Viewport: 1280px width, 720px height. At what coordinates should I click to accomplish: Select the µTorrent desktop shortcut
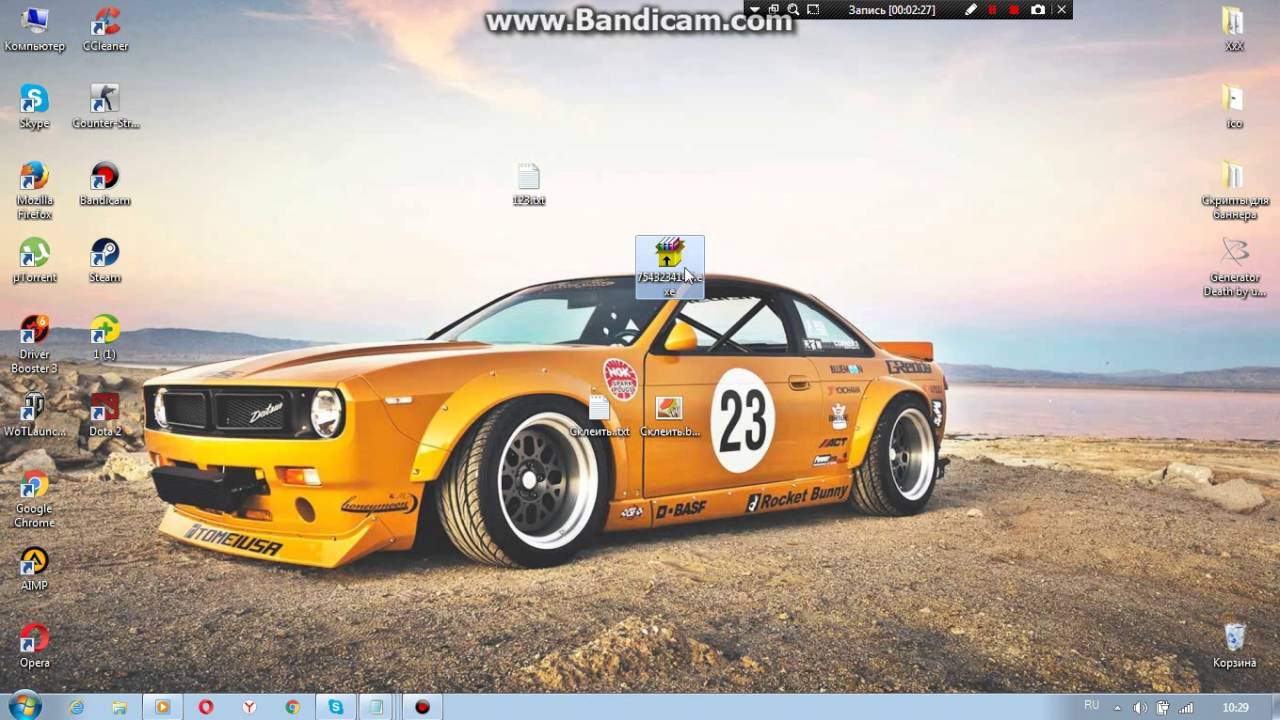[34, 261]
